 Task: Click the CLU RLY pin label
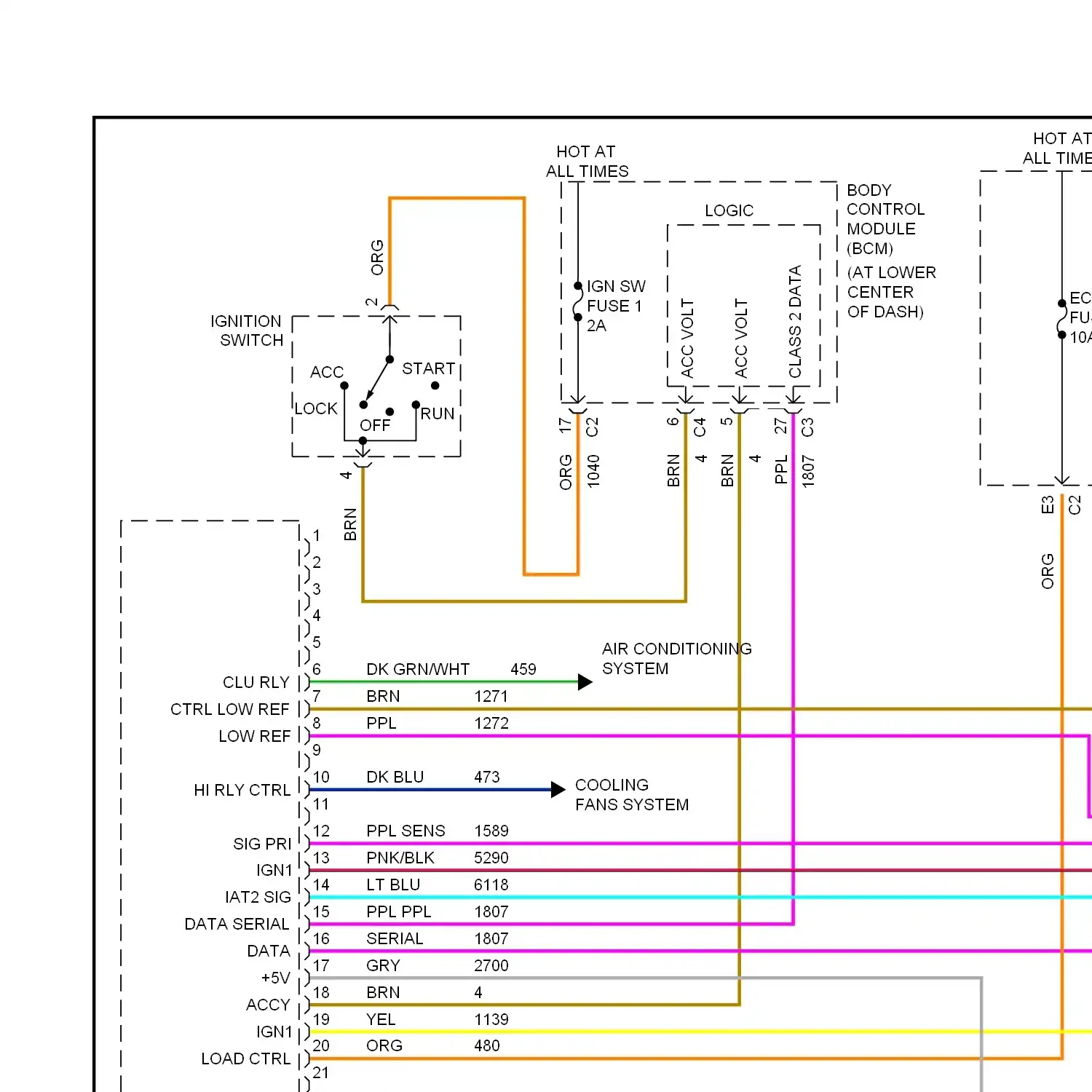256,682
